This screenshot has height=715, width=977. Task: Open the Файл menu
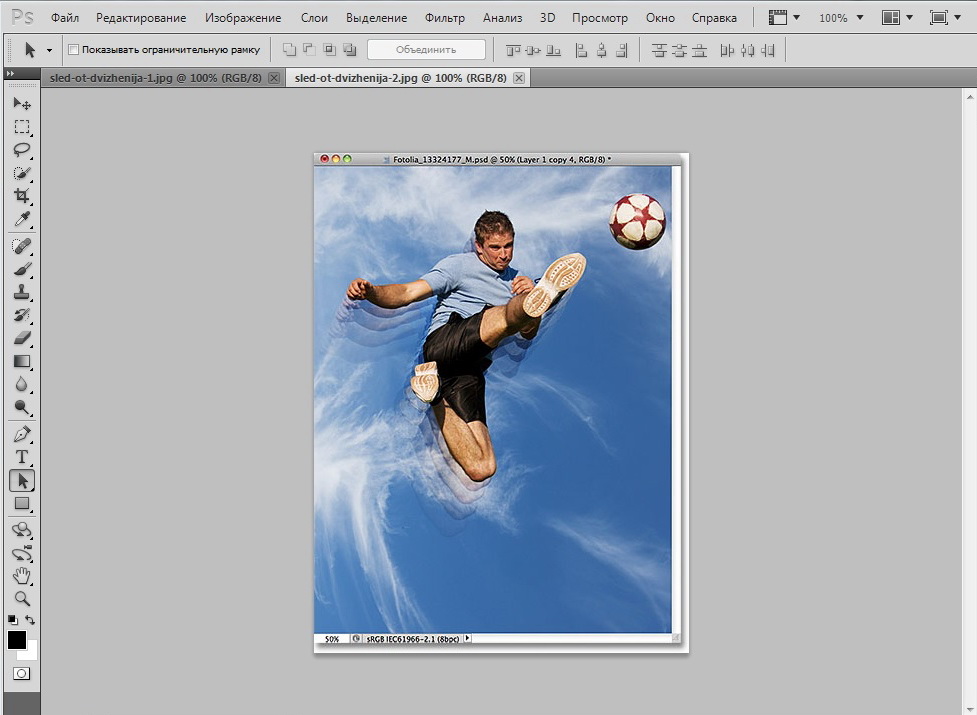[65, 18]
